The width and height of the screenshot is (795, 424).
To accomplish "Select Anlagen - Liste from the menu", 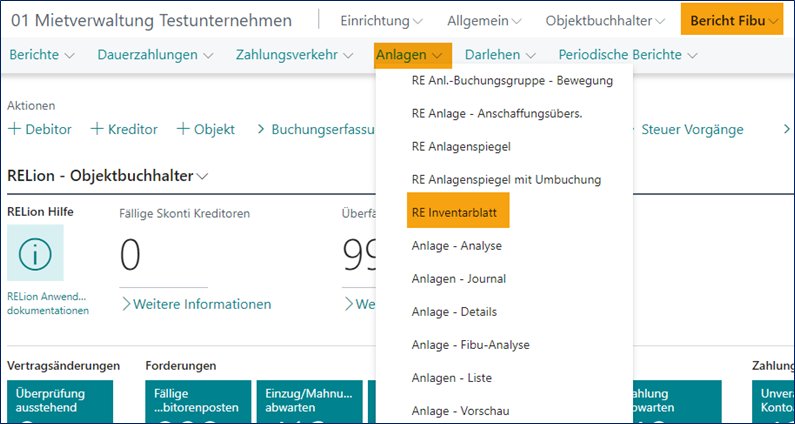I will pyautogui.click(x=451, y=378).
